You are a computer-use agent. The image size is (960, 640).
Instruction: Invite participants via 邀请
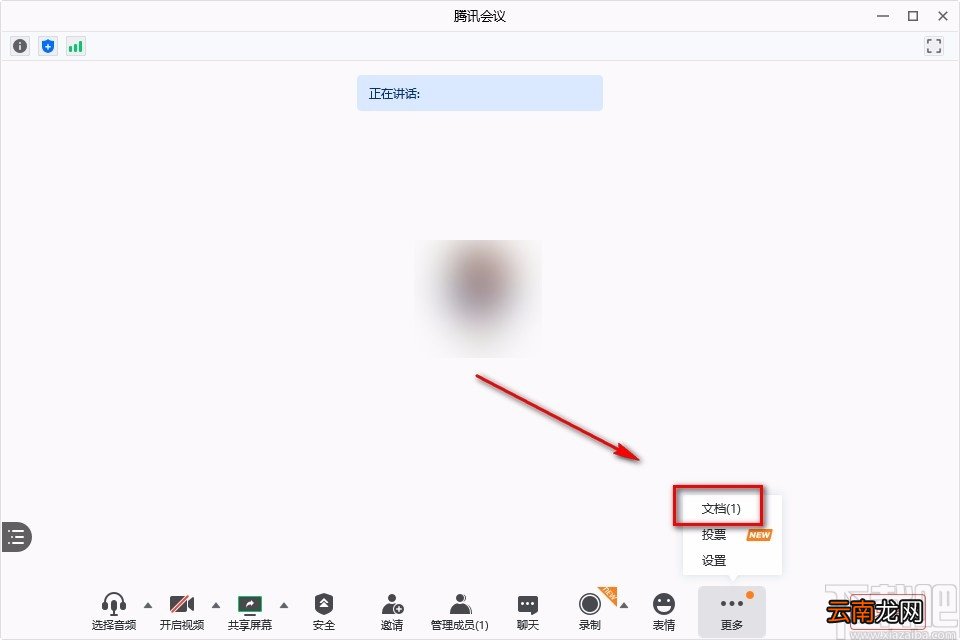392,611
